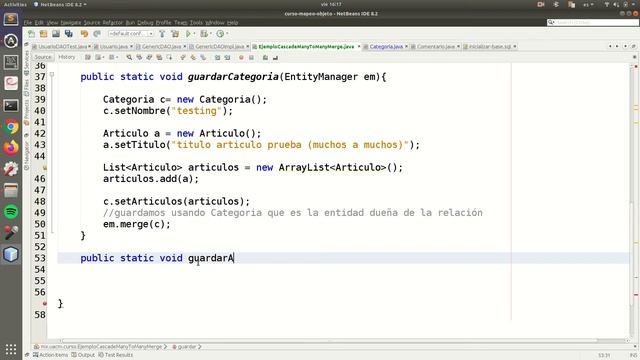Open Sublime Text from the dock
The image size is (640, 360).
(11, 19)
